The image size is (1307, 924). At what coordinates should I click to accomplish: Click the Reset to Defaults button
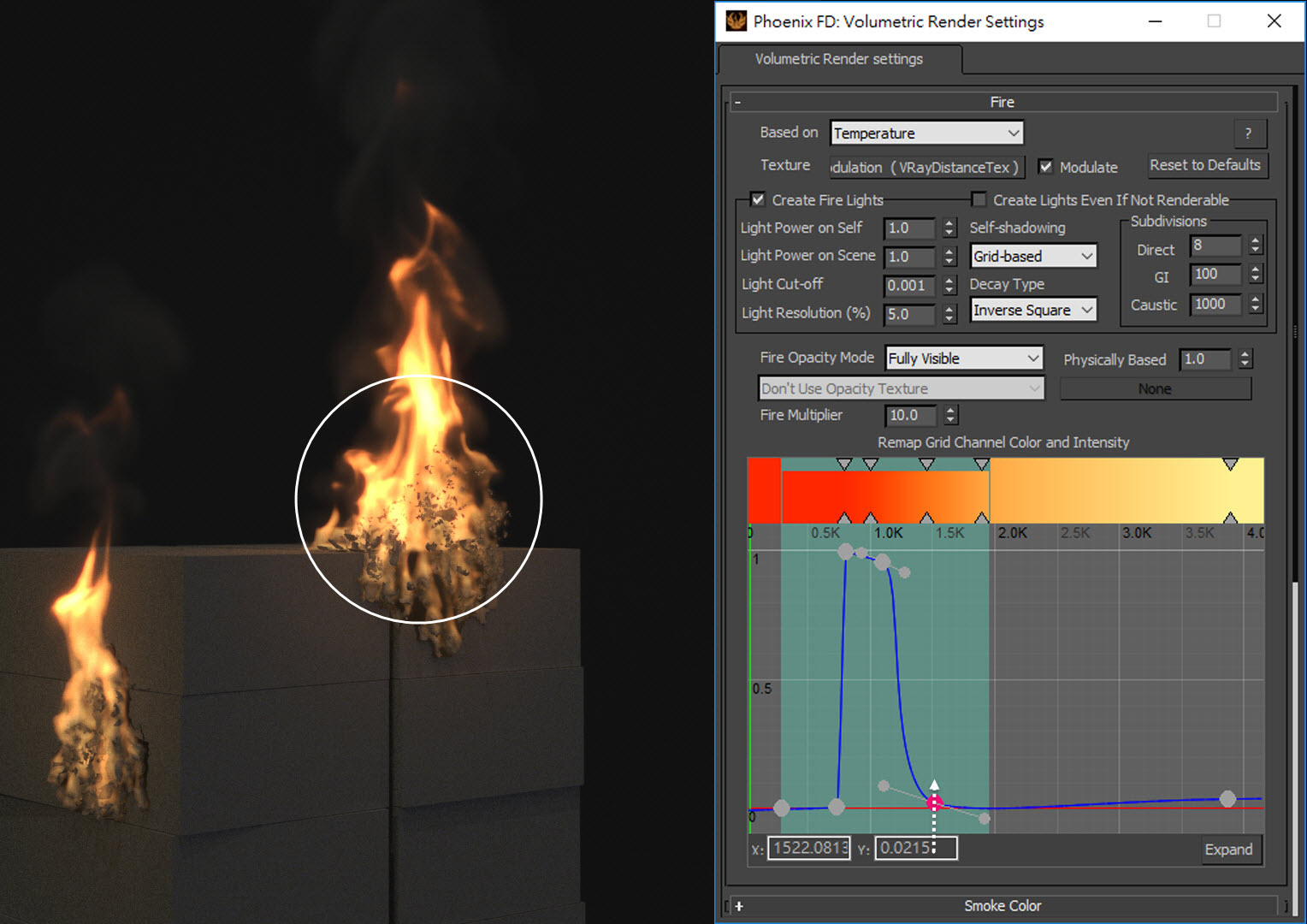click(x=1207, y=165)
